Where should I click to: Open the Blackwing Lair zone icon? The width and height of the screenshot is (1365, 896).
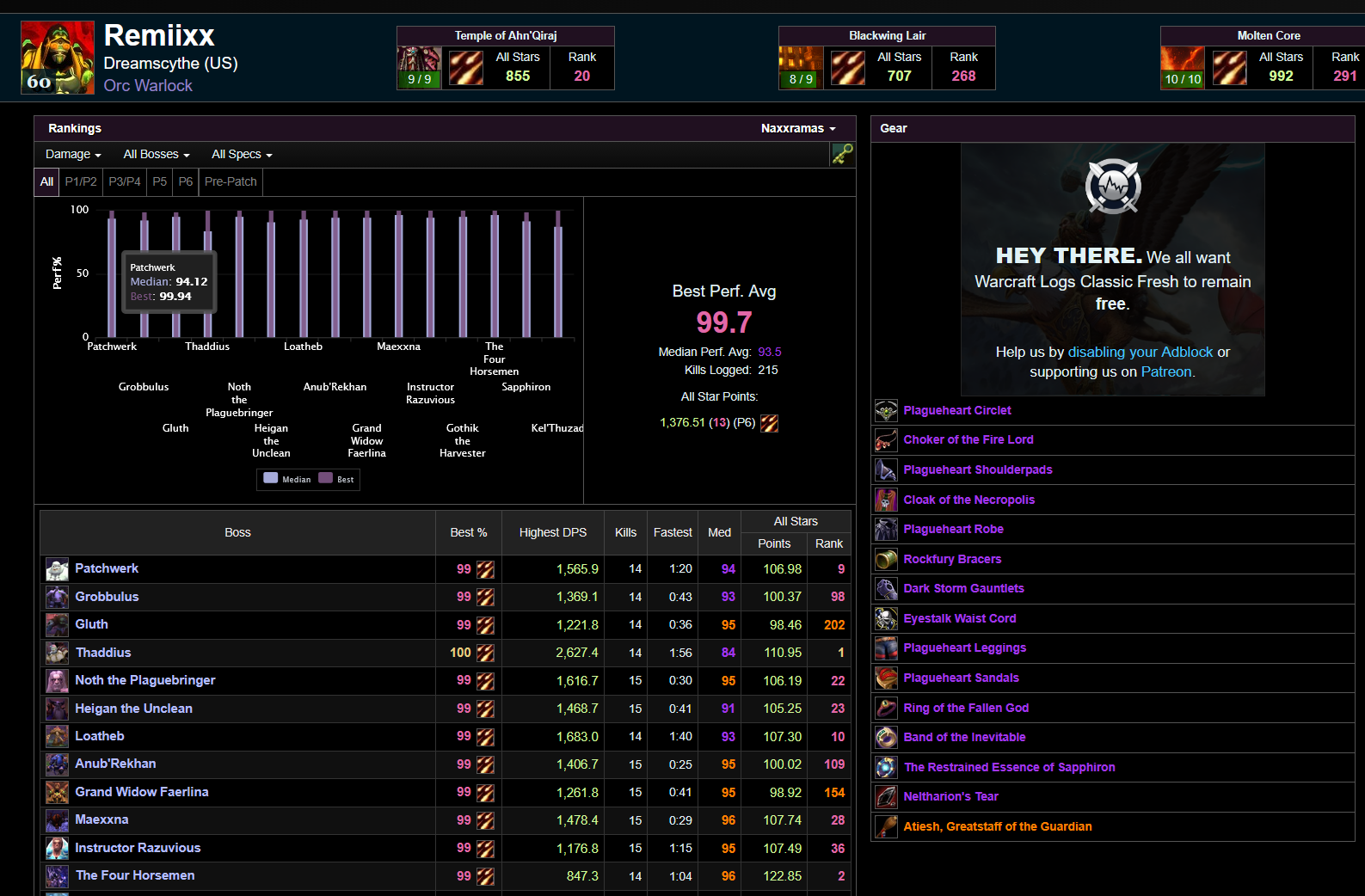click(x=801, y=68)
